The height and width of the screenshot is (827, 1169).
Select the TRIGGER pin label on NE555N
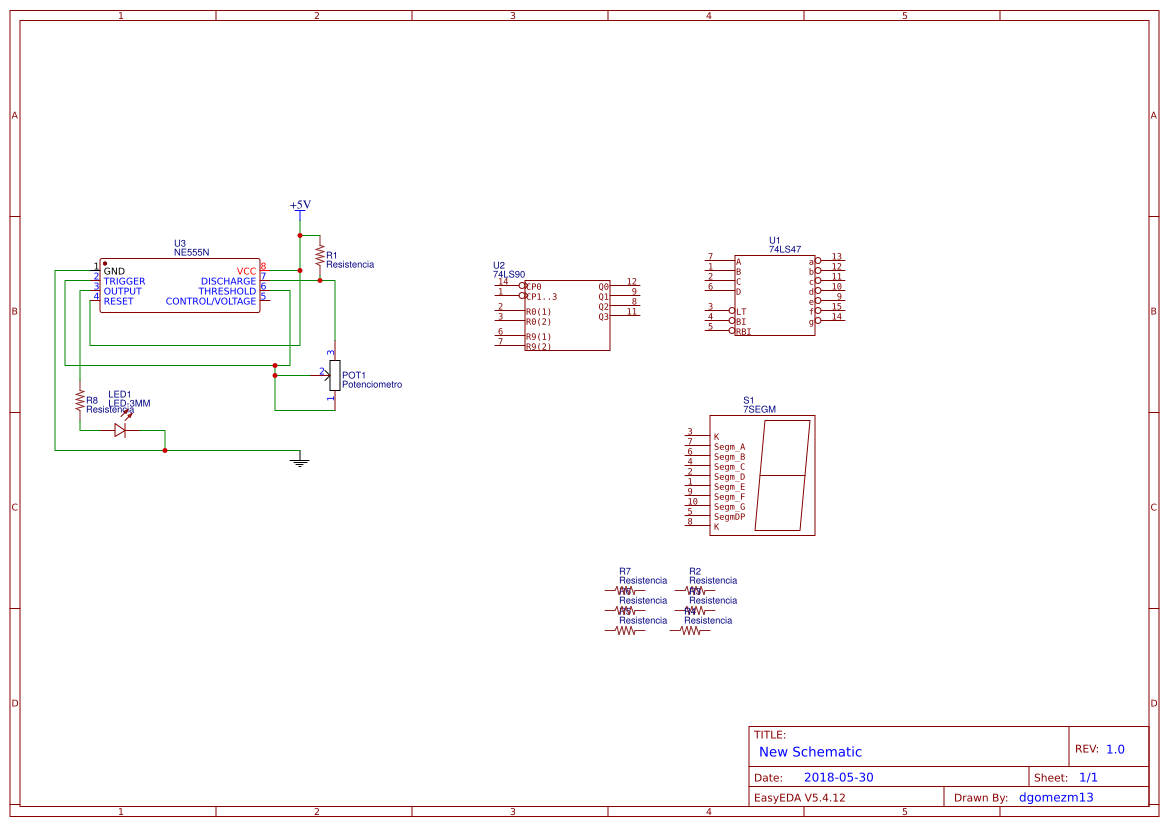click(125, 281)
